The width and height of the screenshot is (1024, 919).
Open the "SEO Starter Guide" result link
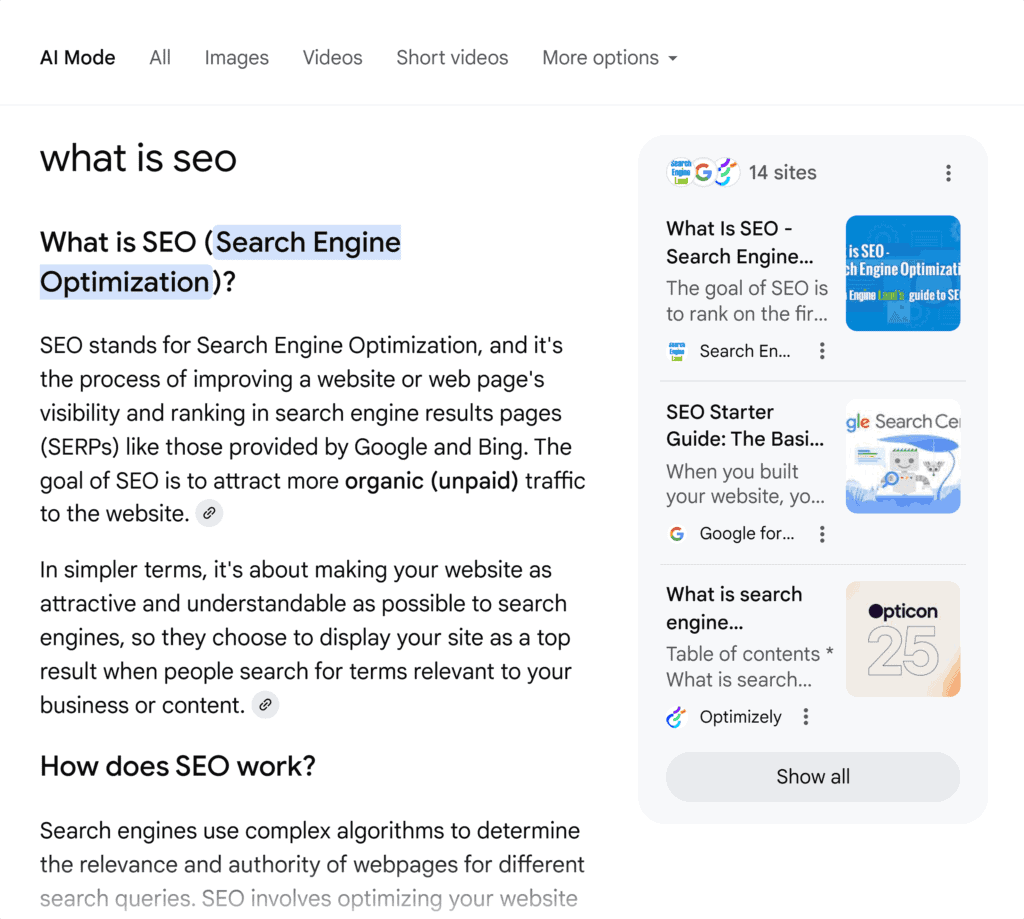745,426
